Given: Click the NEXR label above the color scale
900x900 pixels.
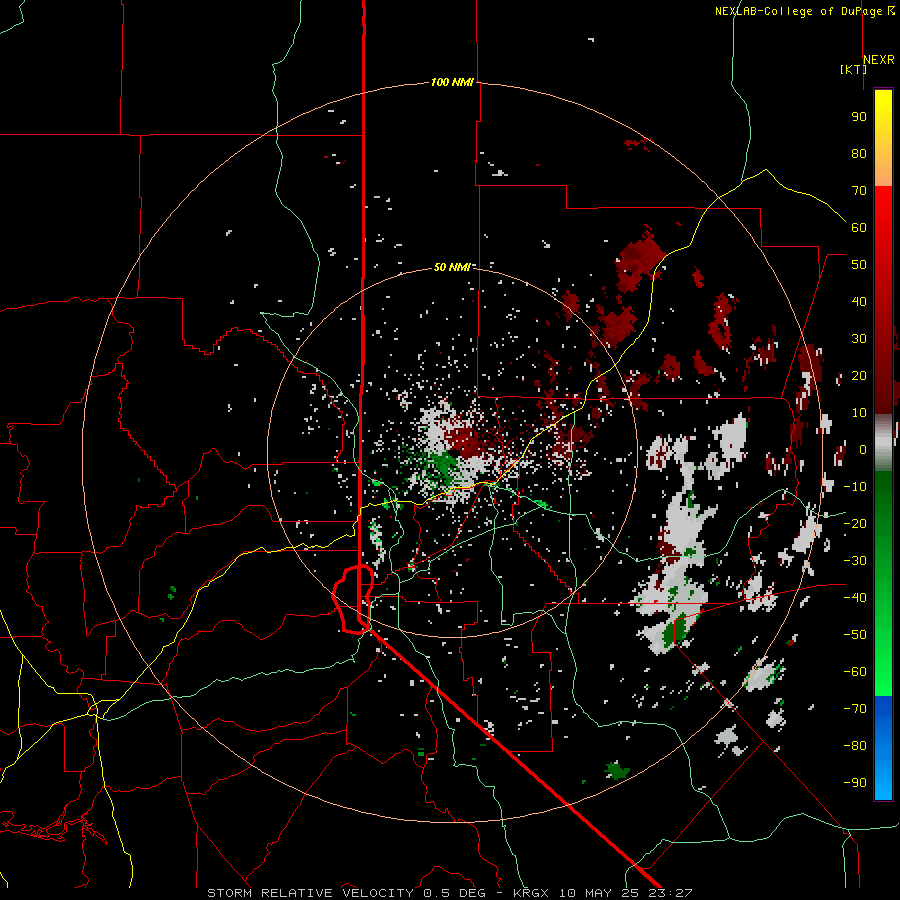Looking at the screenshot, I should tap(879, 60).
